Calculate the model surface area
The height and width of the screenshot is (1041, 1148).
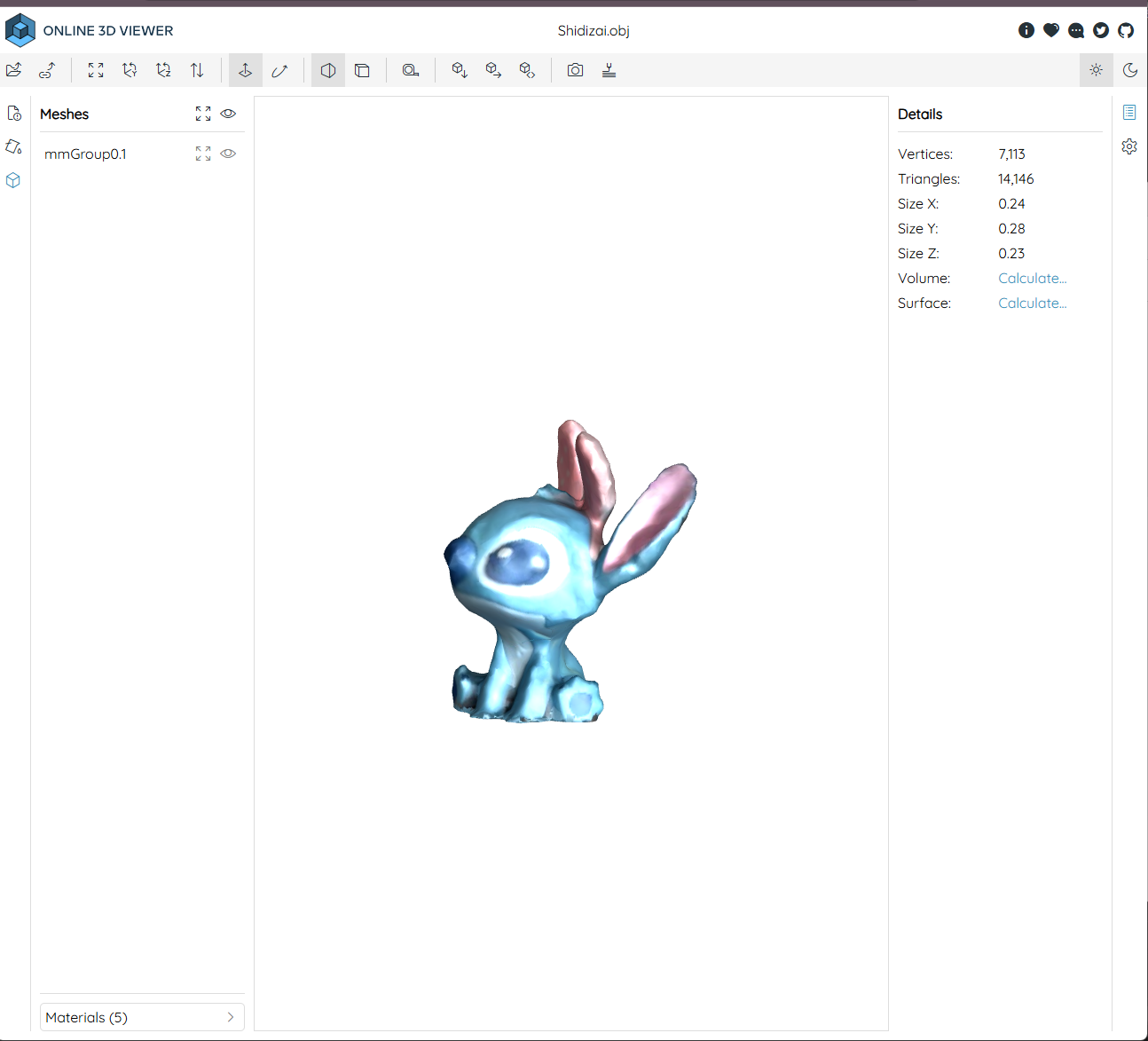[x=1032, y=304]
